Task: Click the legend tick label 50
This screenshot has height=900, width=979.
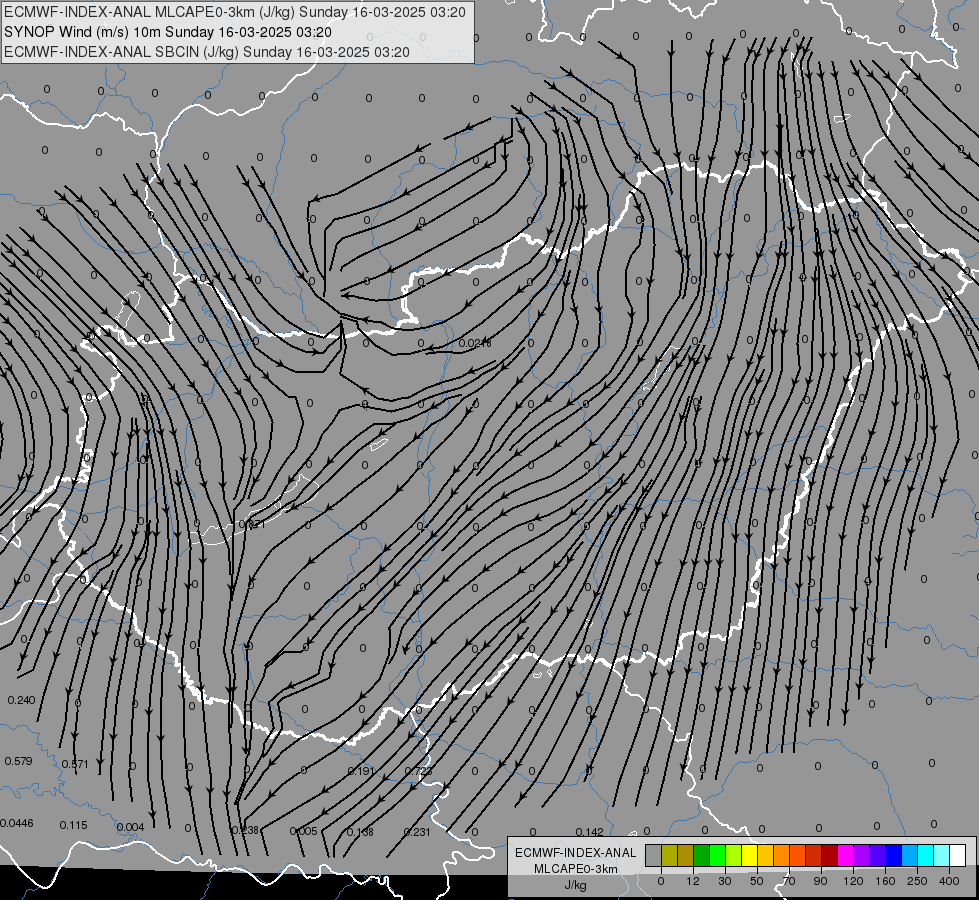Action: coord(757,881)
